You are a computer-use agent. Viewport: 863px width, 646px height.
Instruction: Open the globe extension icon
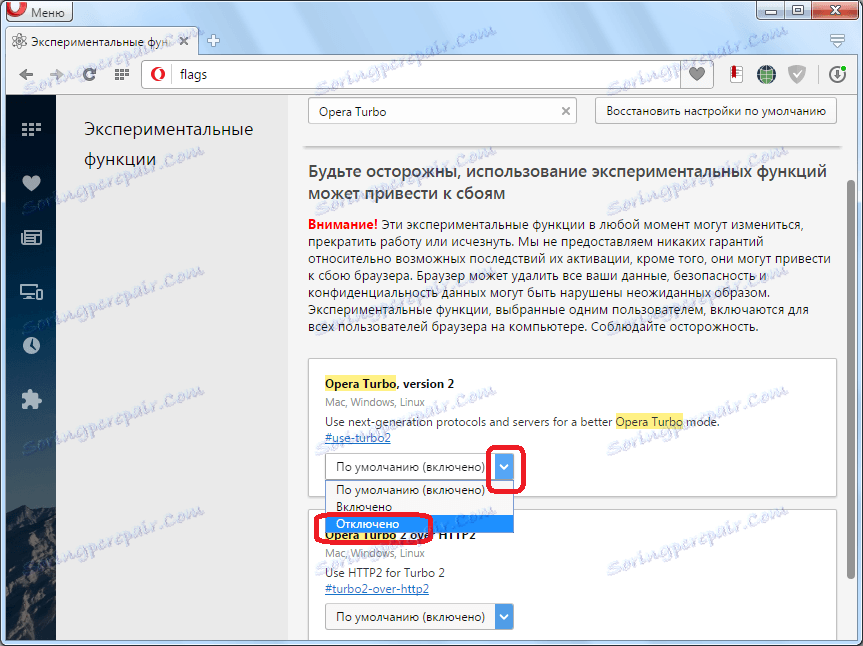(766, 74)
